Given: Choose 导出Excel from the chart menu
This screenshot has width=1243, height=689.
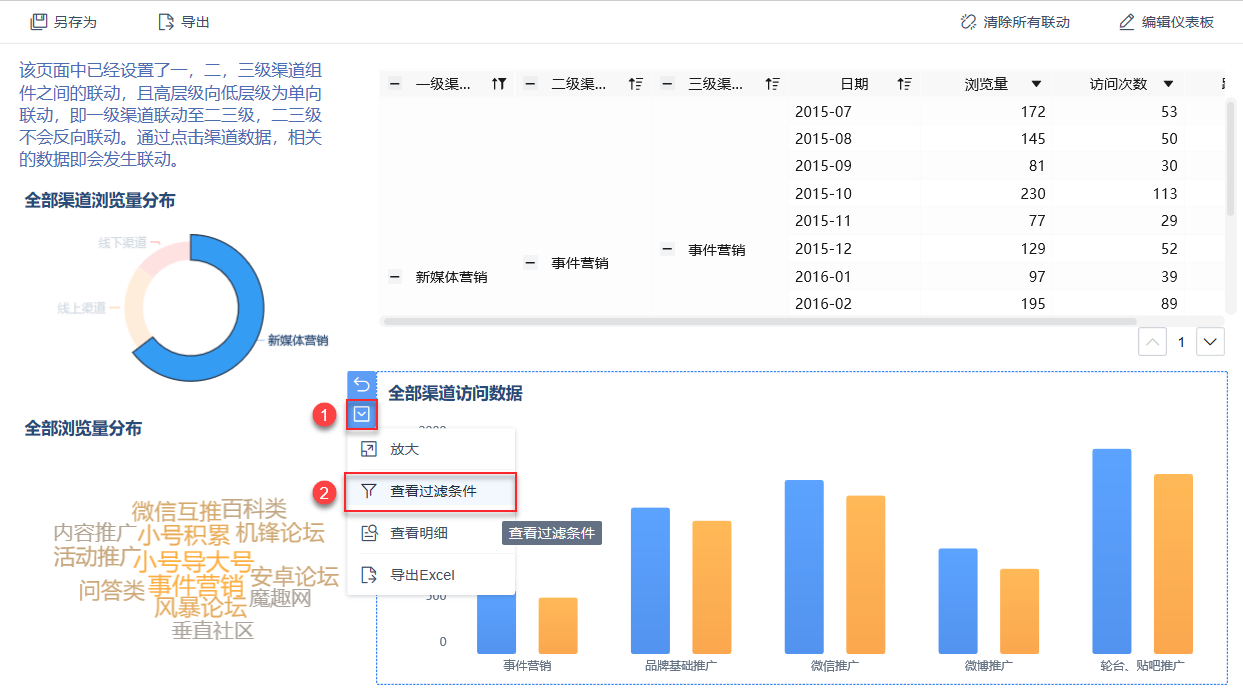Looking at the screenshot, I should click(431, 575).
